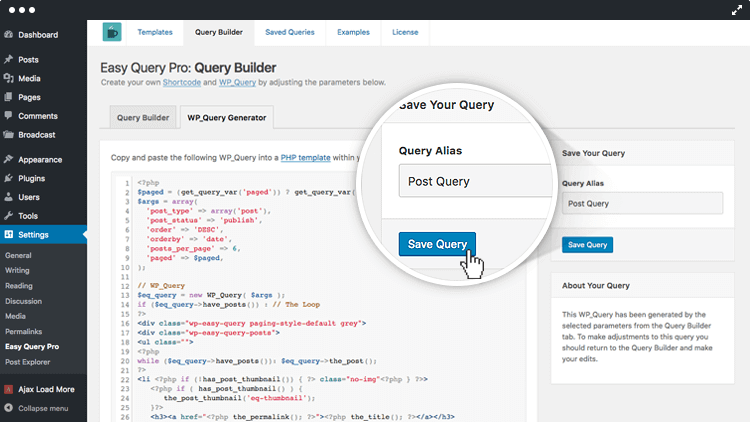Image resolution: width=750 pixels, height=422 pixels.
Task: Click the Pages icon in sidebar
Action: (8, 97)
